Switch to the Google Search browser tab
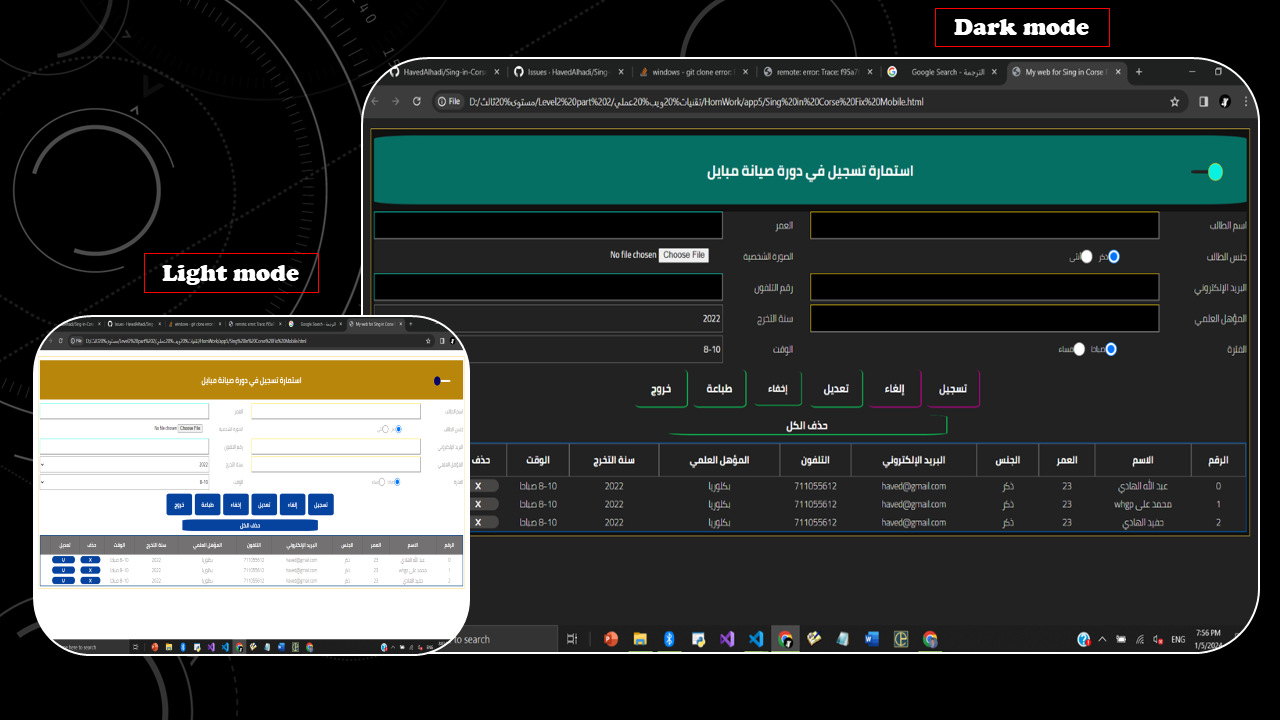Viewport: 1280px width, 720px height. [942, 72]
